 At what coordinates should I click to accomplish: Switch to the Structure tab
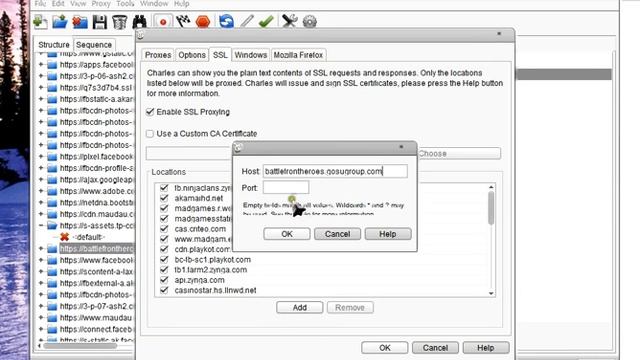tap(54, 44)
